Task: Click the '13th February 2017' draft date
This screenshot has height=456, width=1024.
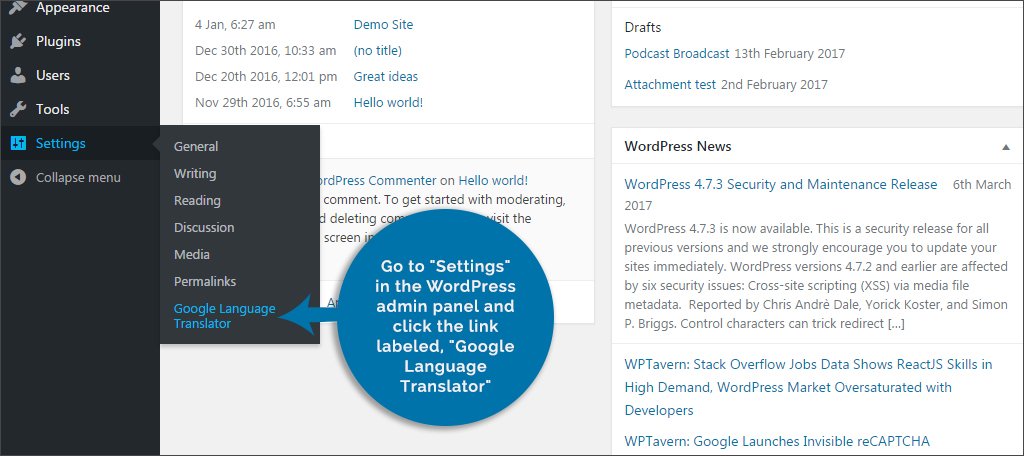Action: [790, 54]
